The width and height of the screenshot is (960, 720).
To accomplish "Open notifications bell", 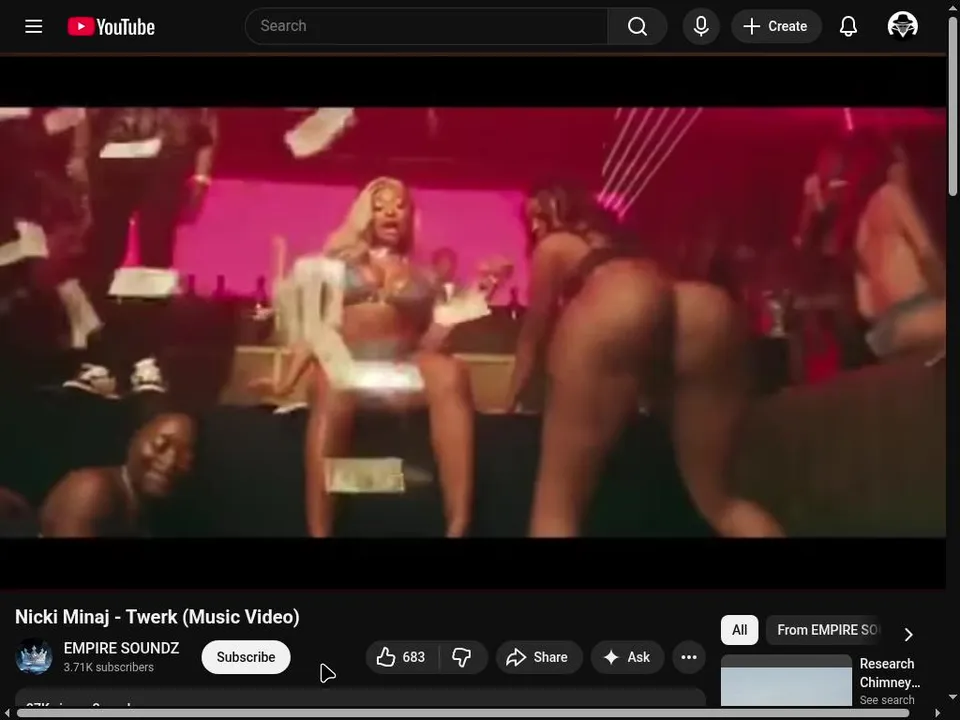I will click(x=848, y=26).
